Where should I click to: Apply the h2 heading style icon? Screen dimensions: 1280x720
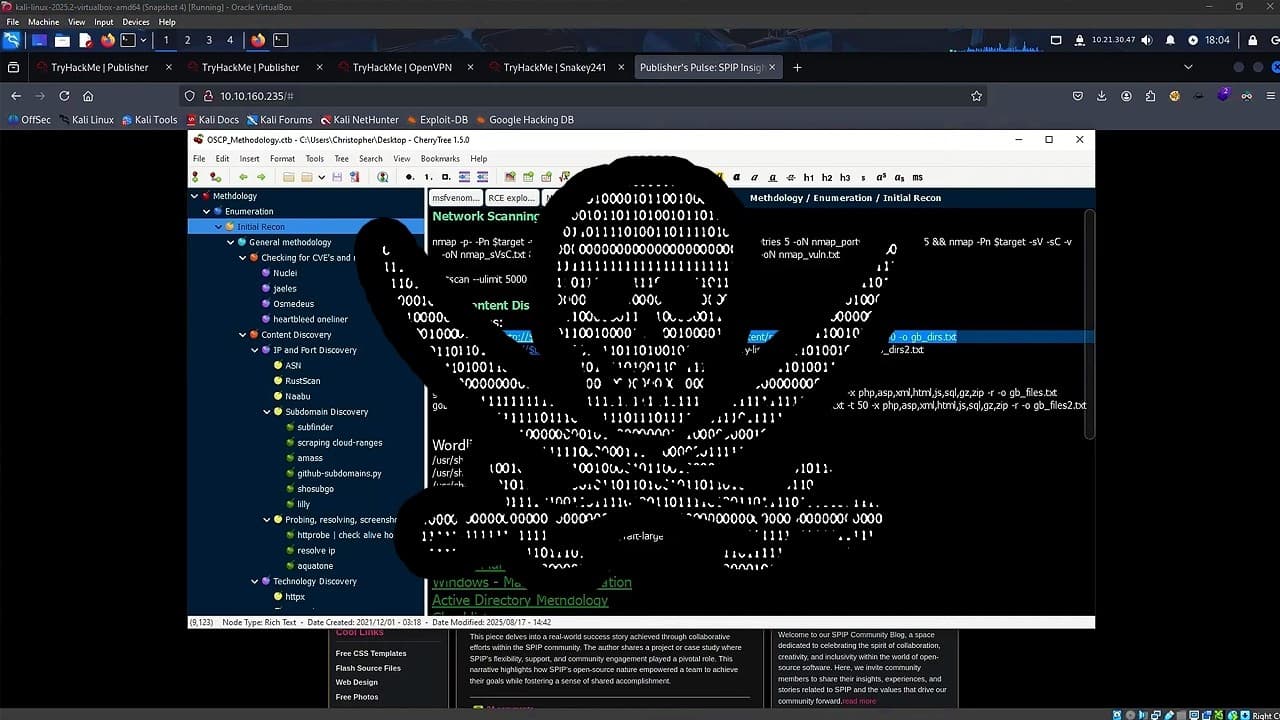[827, 177]
